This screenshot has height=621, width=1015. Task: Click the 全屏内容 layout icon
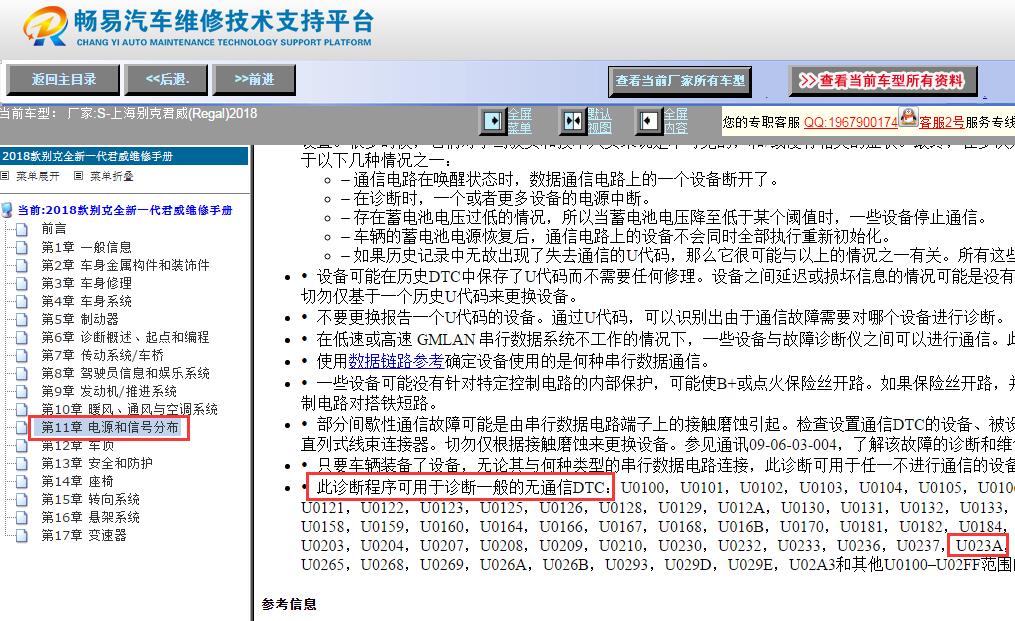point(649,121)
